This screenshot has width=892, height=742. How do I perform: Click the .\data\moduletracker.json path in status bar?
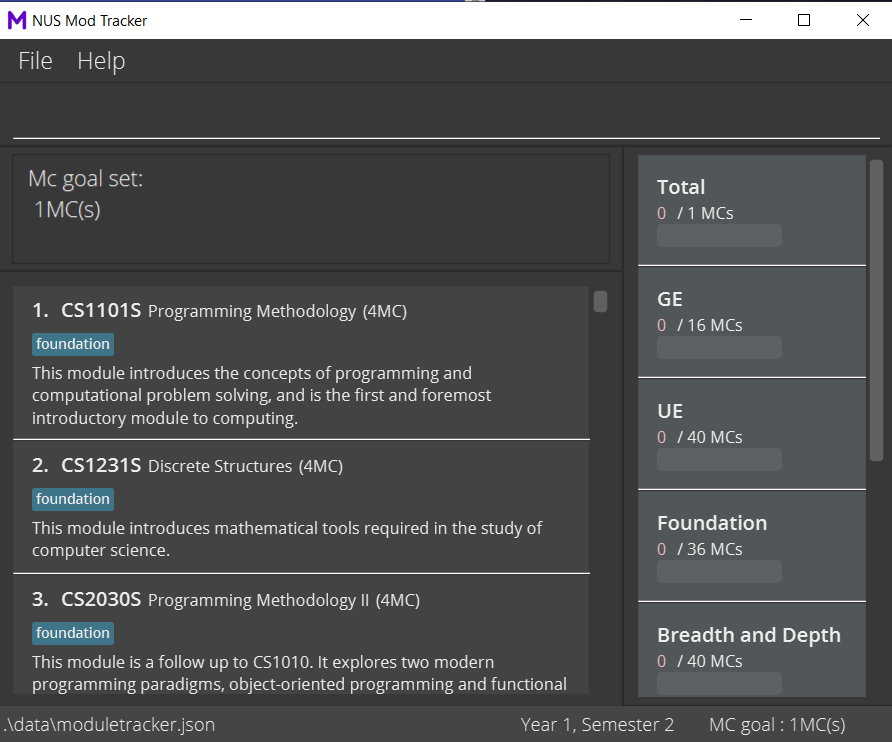click(109, 725)
